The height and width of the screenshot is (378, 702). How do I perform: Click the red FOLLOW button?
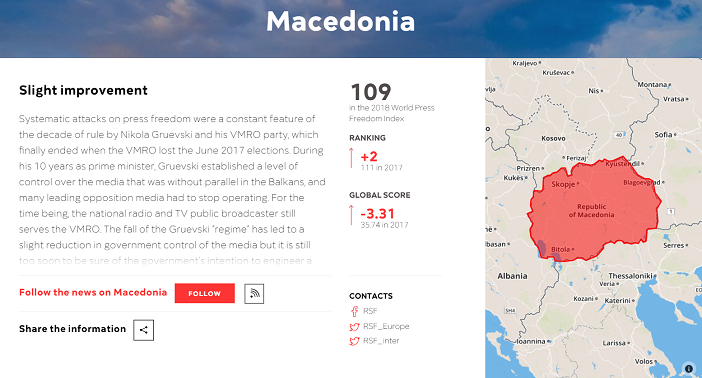(205, 293)
